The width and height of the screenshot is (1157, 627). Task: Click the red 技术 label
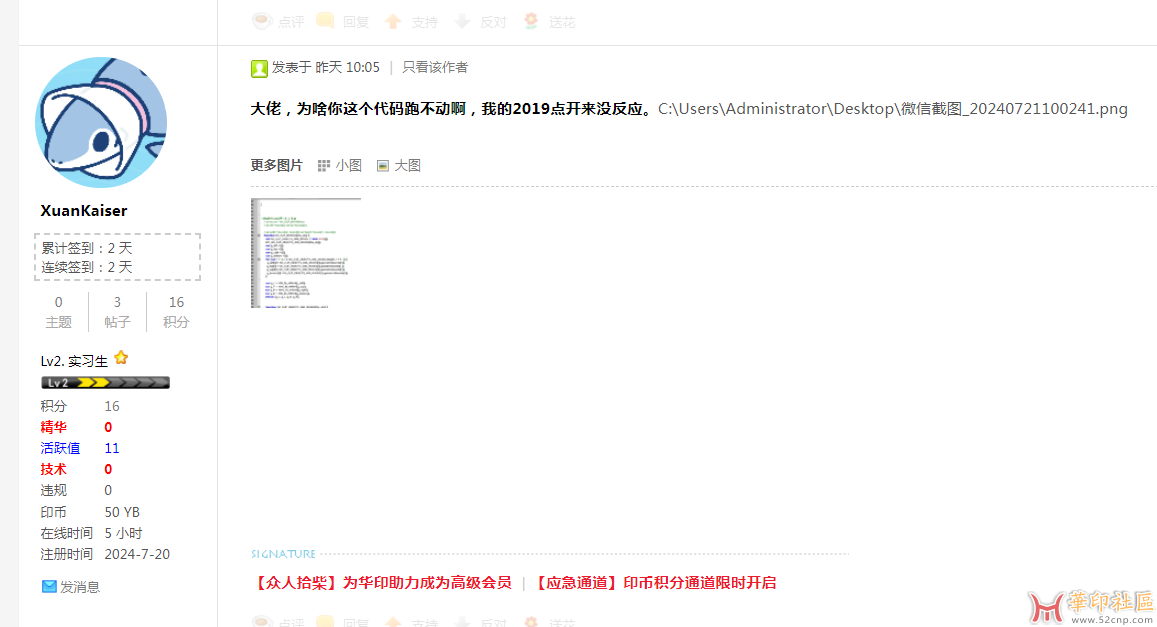coord(53,469)
